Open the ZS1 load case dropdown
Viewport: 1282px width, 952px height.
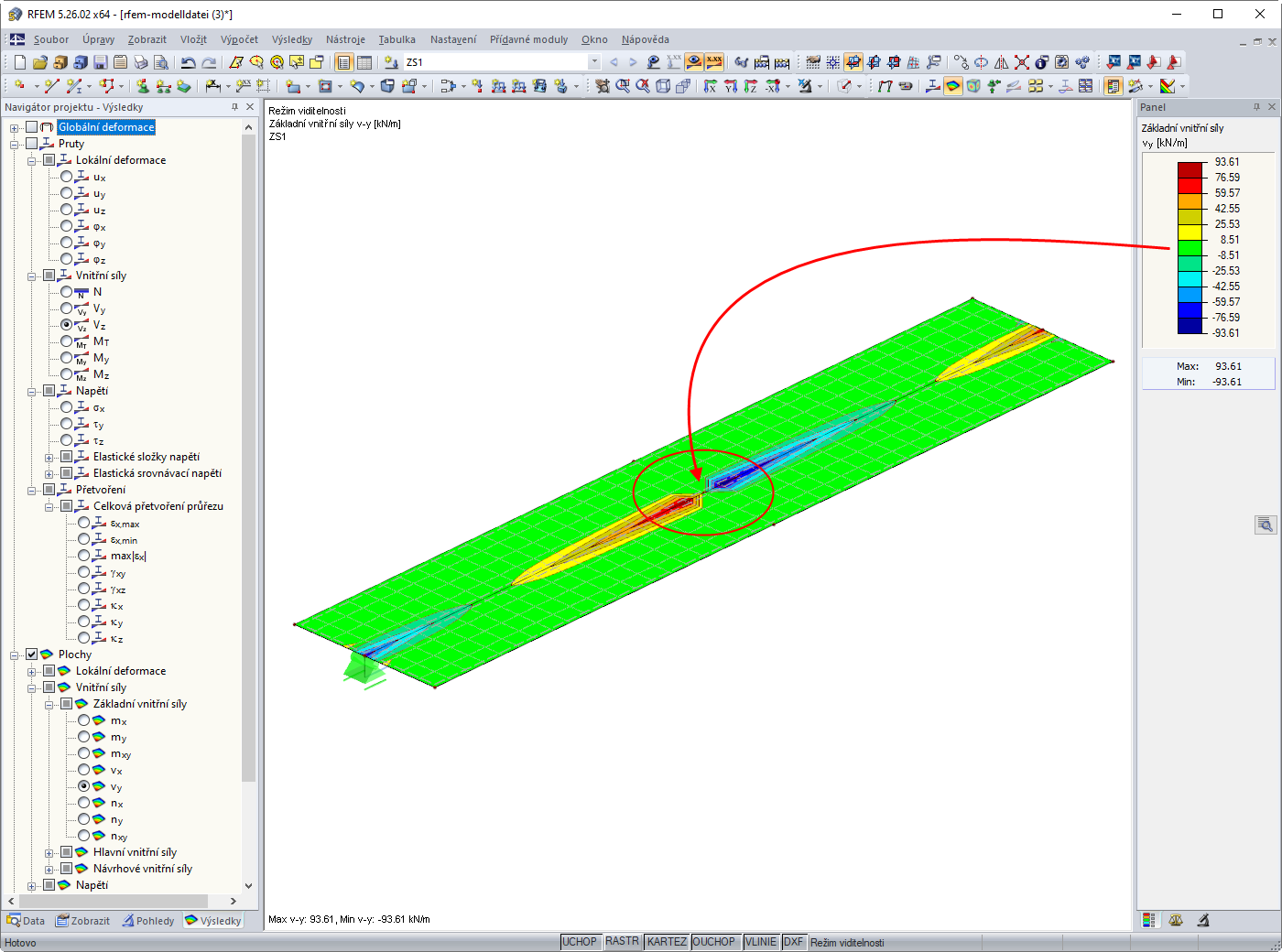(x=594, y=62)
